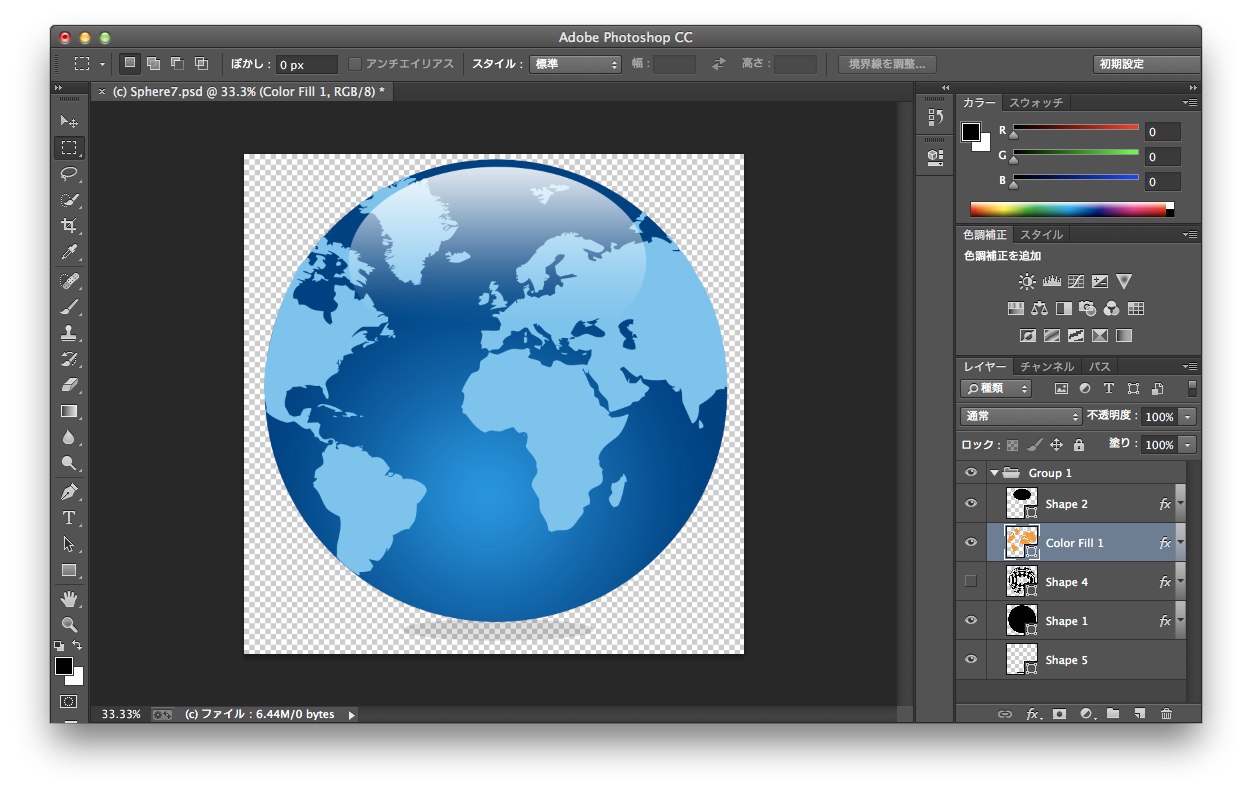Click the Shape 1 layer thumbnail

click(1020, 621)
